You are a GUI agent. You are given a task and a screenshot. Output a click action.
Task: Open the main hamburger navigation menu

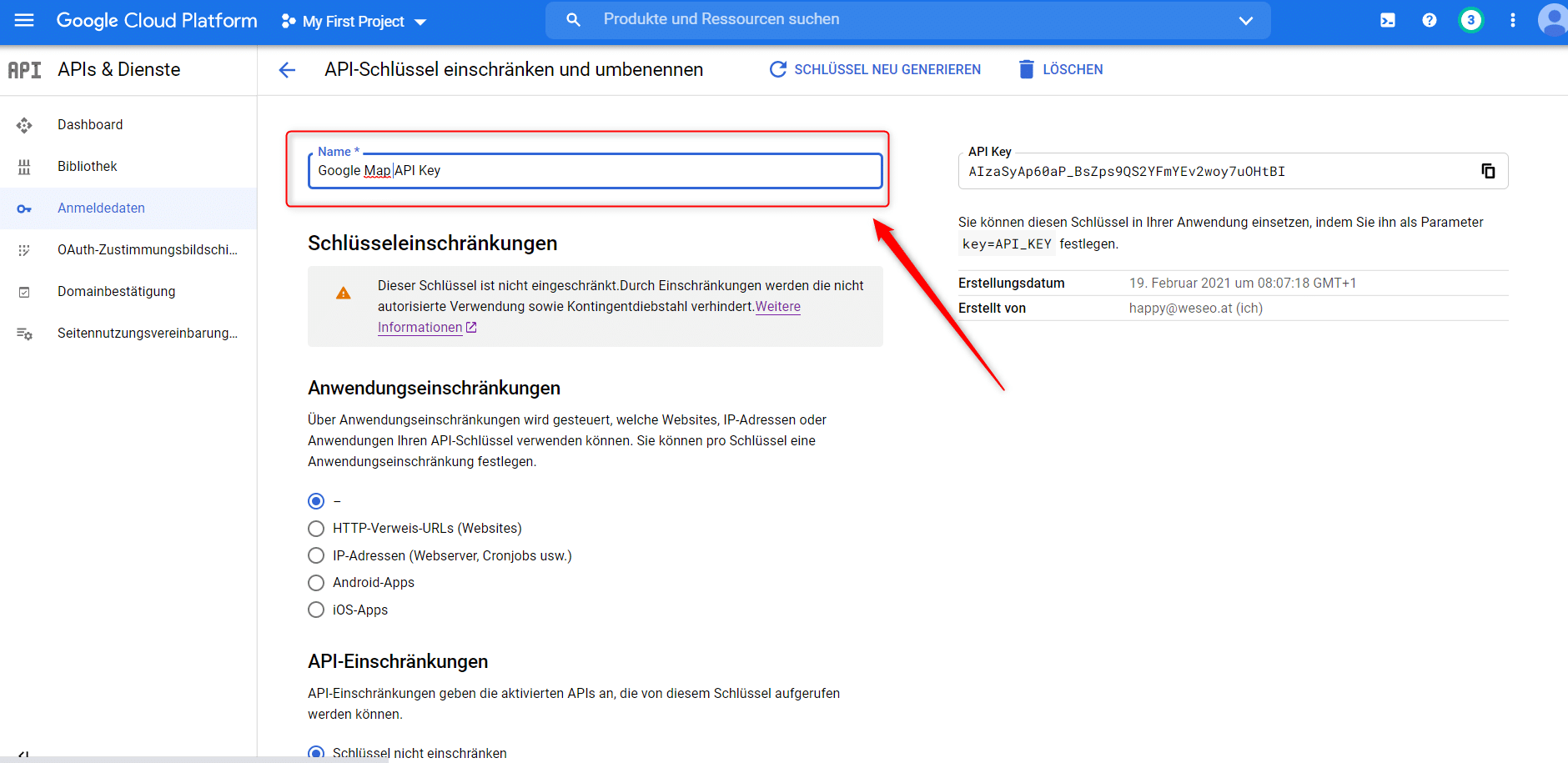coord(24,20)
